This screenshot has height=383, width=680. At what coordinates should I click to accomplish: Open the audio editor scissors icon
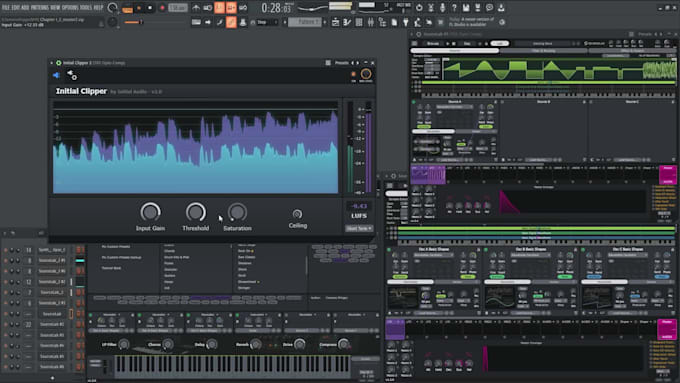click(x=431, y=8)
